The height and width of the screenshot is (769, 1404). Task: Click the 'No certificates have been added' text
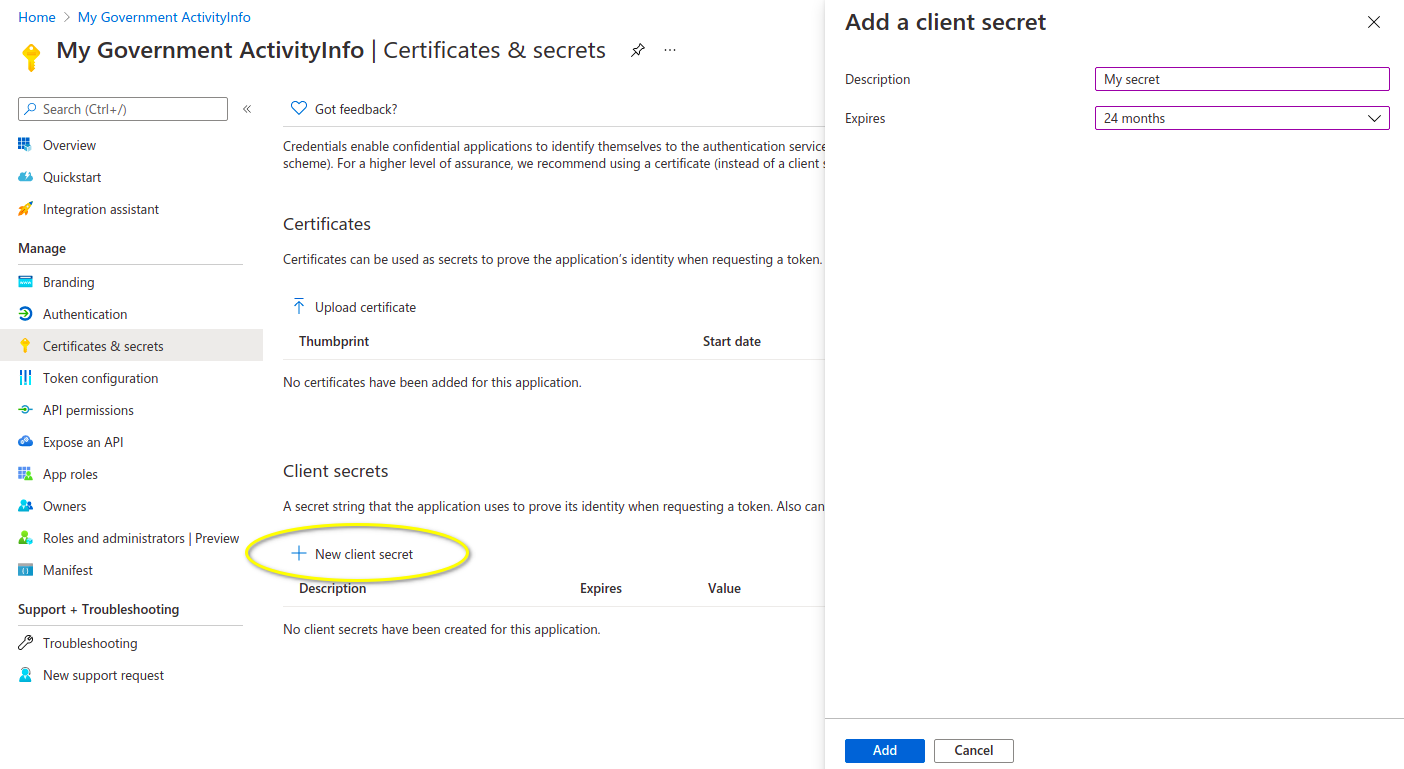tap(432, 382)
